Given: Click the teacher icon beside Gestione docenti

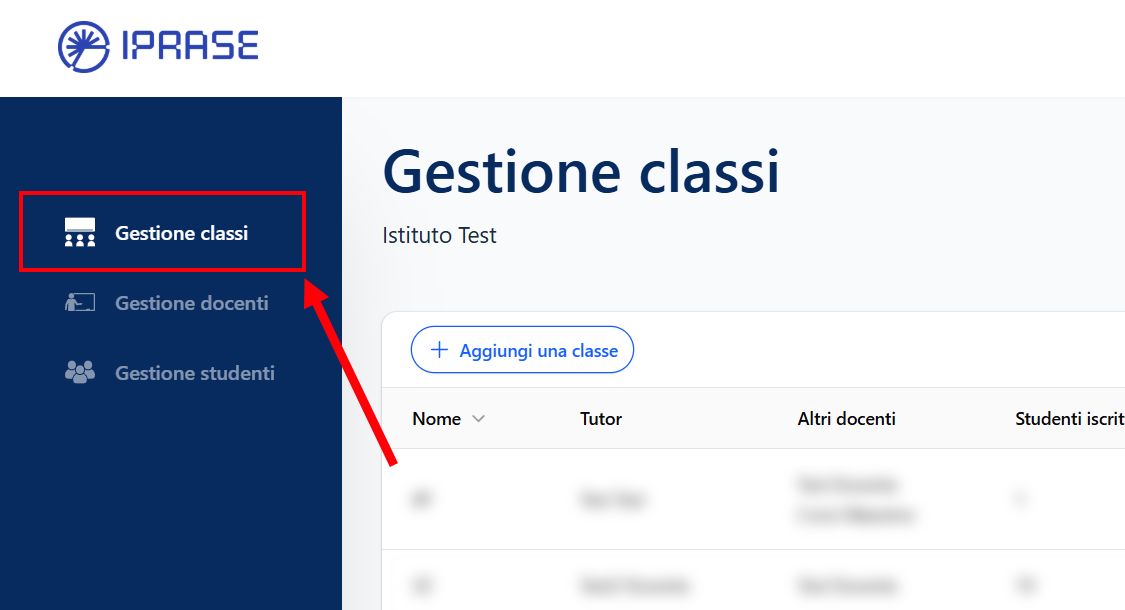Looking at the screenshot, I should (80, 302).
